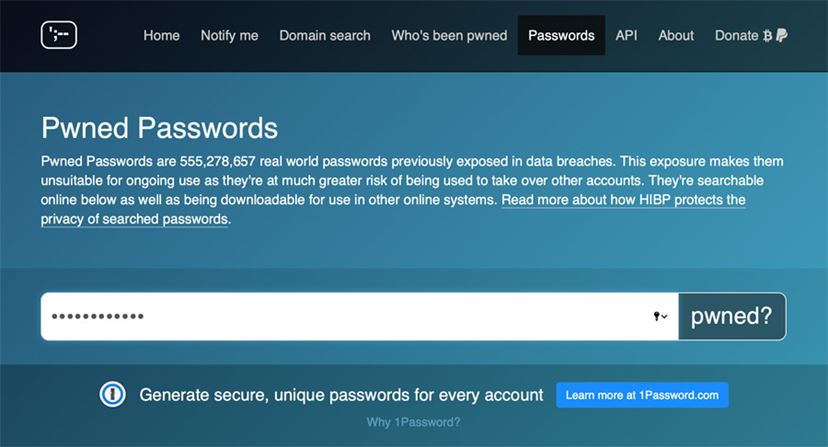Open the Why 1Password? link
The height and width of the screenshot is (447, 828).
pos(413,422)
